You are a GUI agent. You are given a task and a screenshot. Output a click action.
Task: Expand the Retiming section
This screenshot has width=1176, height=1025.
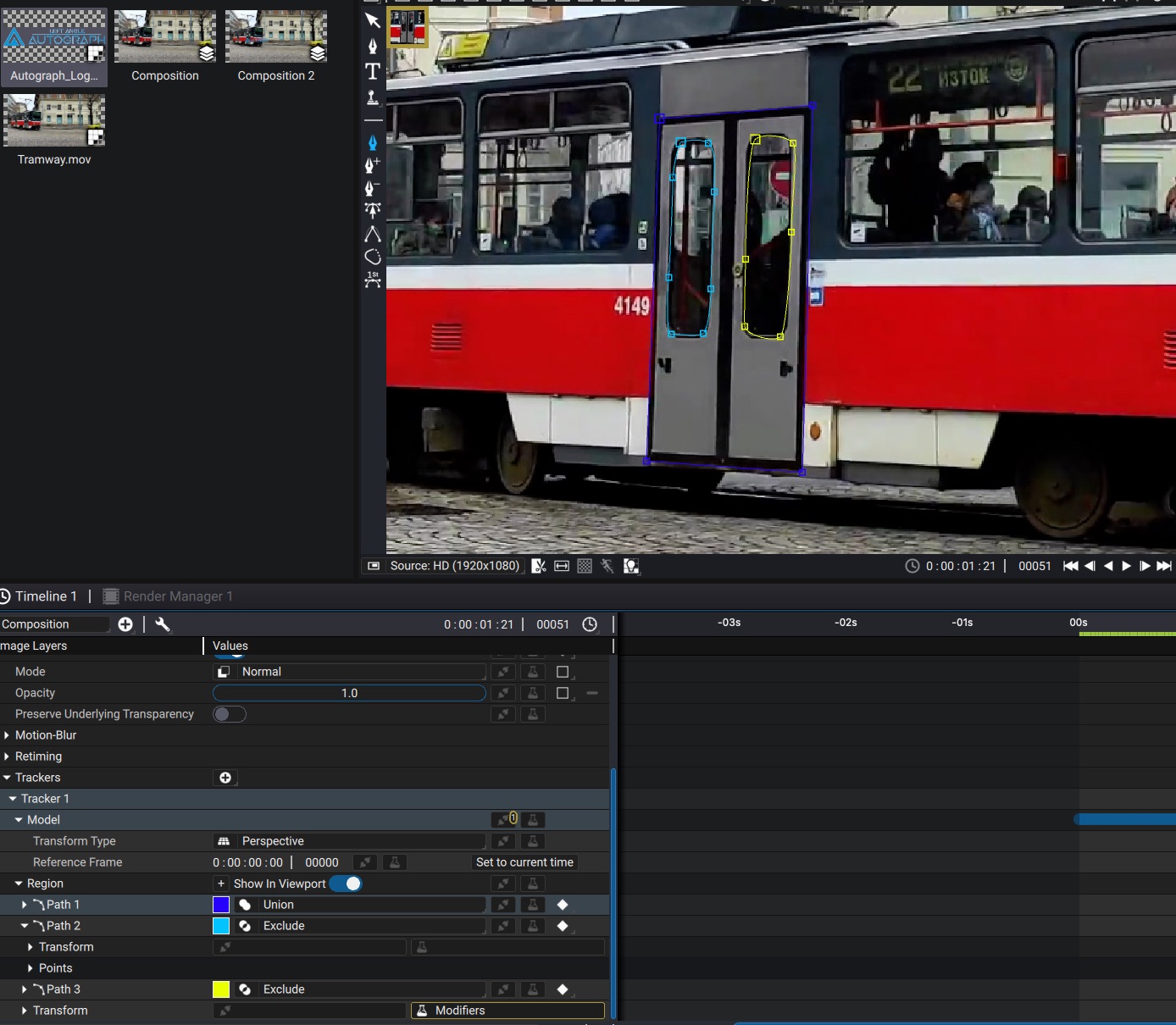tap(7, 756)
